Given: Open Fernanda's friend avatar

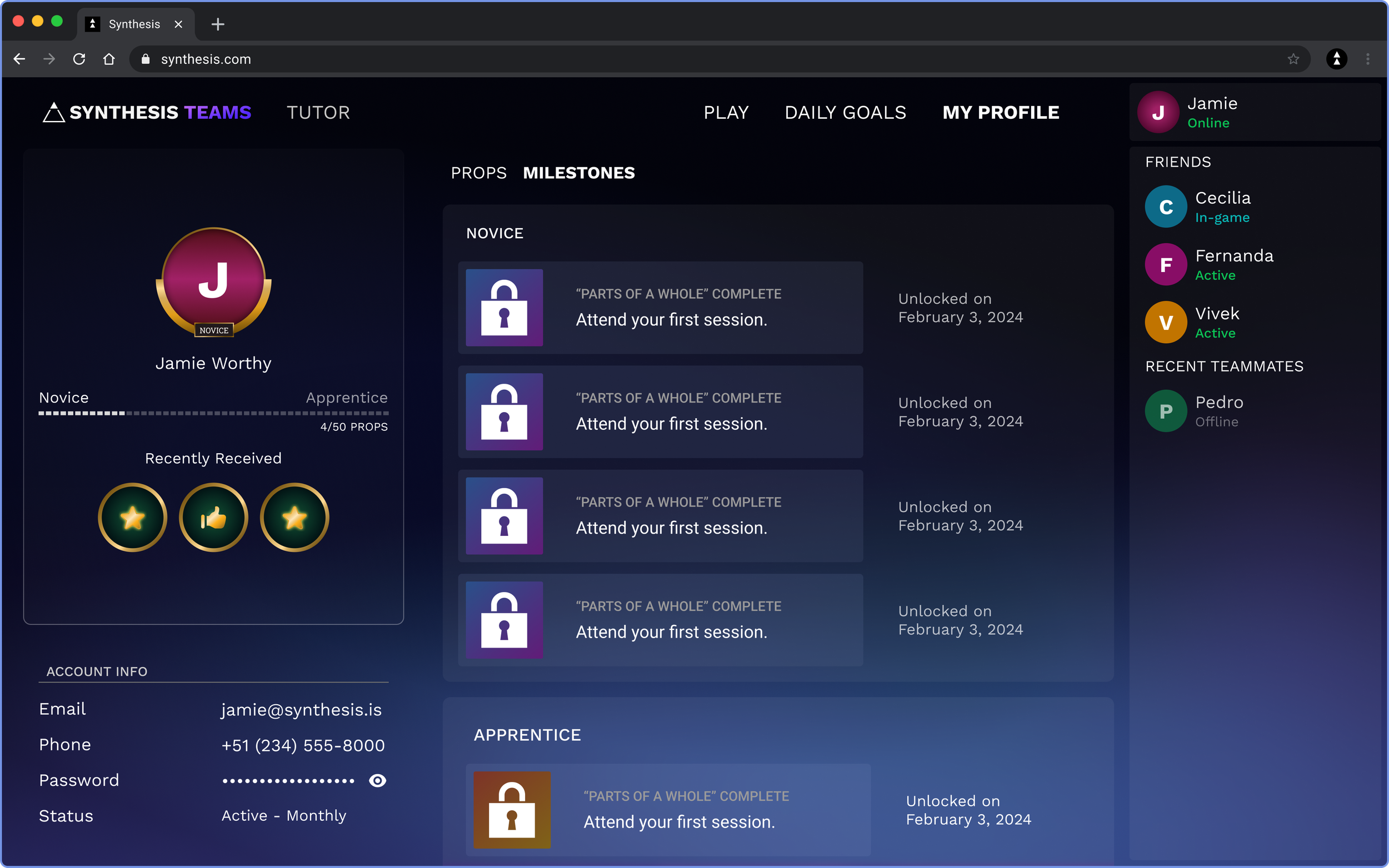Looking at the screenshot, I should click(1166, 265).
